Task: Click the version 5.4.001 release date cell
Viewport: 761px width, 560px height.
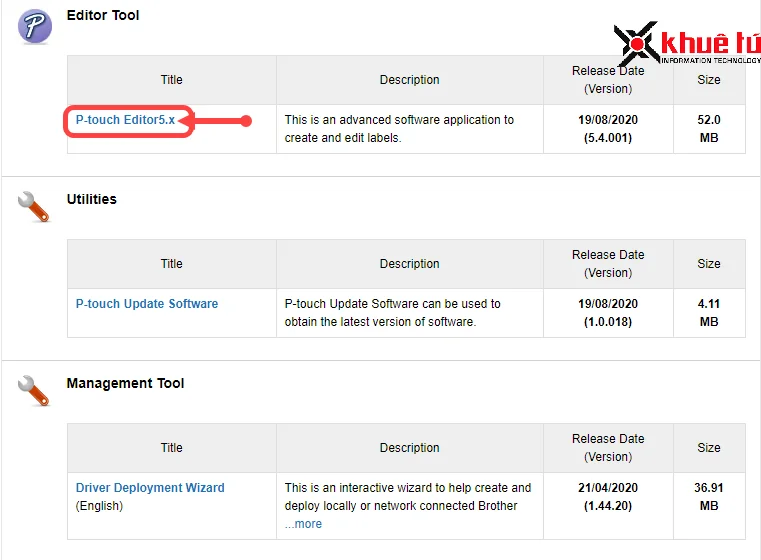Action: point(608,129)
